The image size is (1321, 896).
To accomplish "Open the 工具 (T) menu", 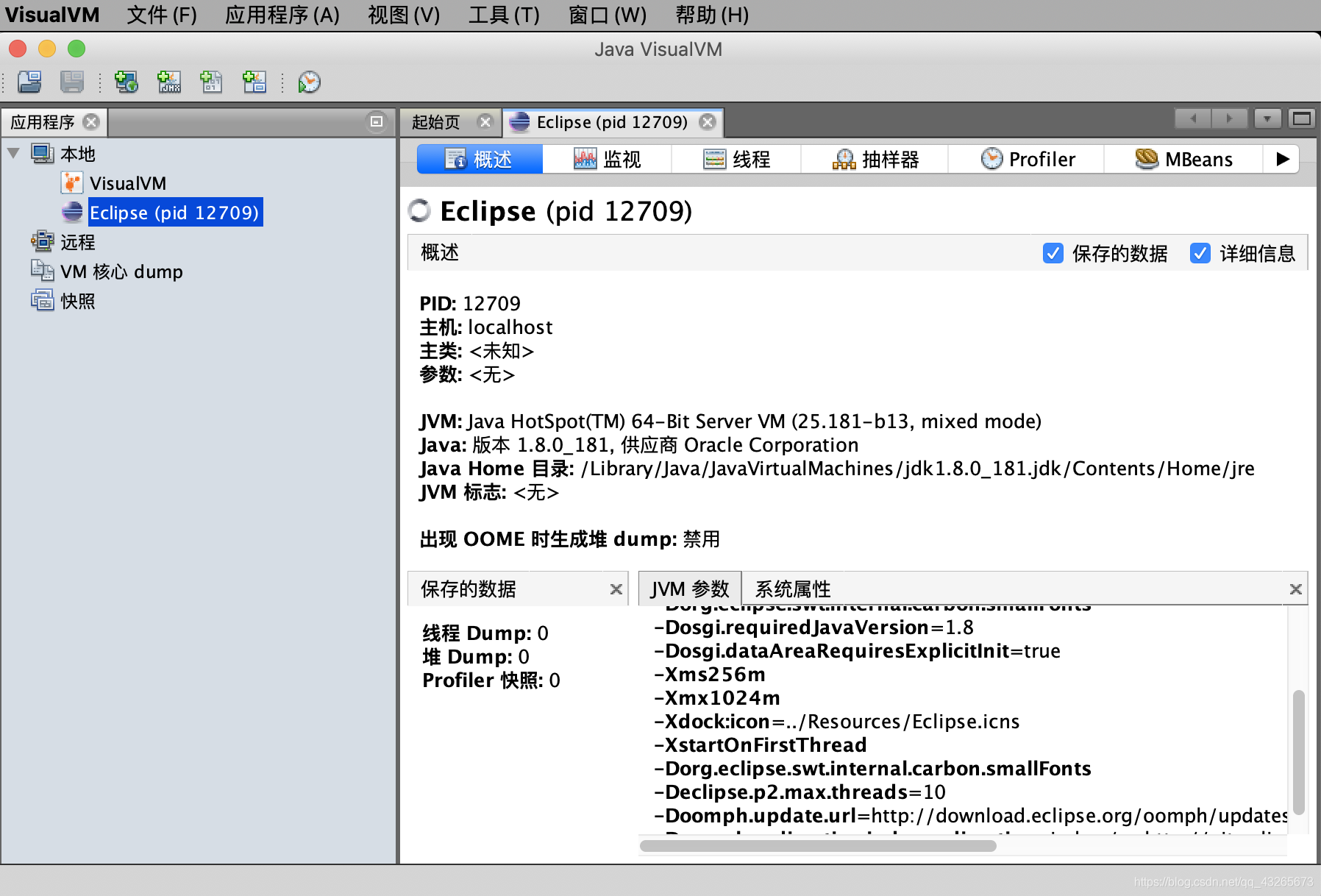I will 505,15.
